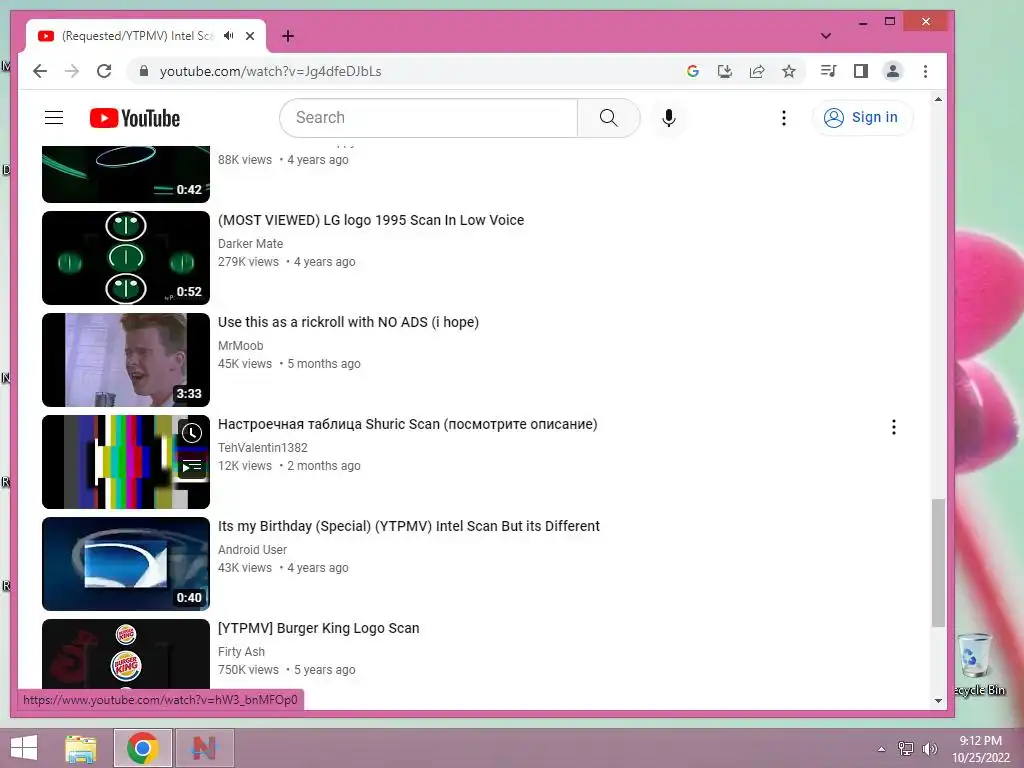Open Intel Scan Birthday video thumbnail
The height and width of the screenshot is (768, 1024).
pyautogui.click(x=126, y=564)
